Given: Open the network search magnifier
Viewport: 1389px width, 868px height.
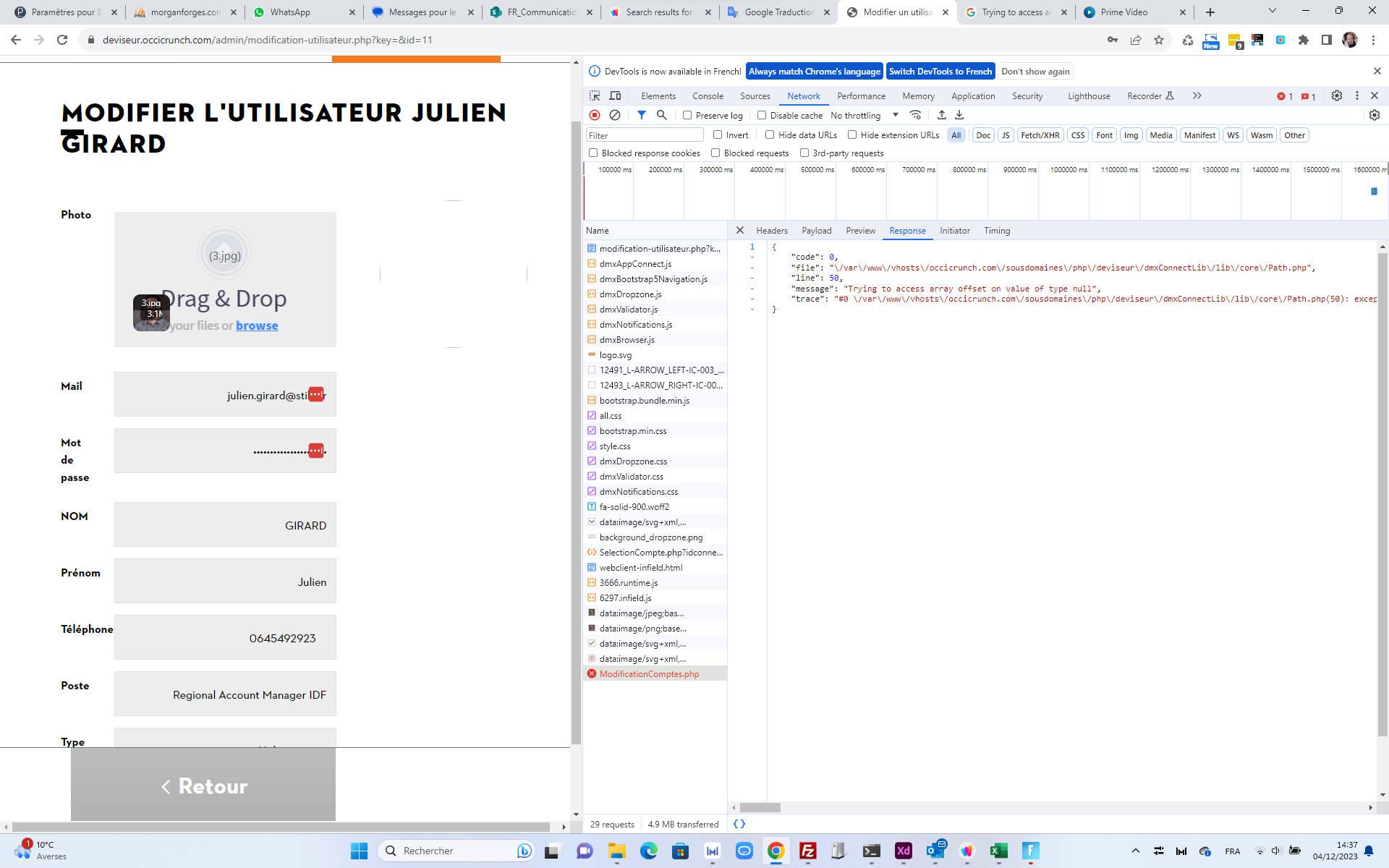Looking at the screenshot, I should click(661, 115).
